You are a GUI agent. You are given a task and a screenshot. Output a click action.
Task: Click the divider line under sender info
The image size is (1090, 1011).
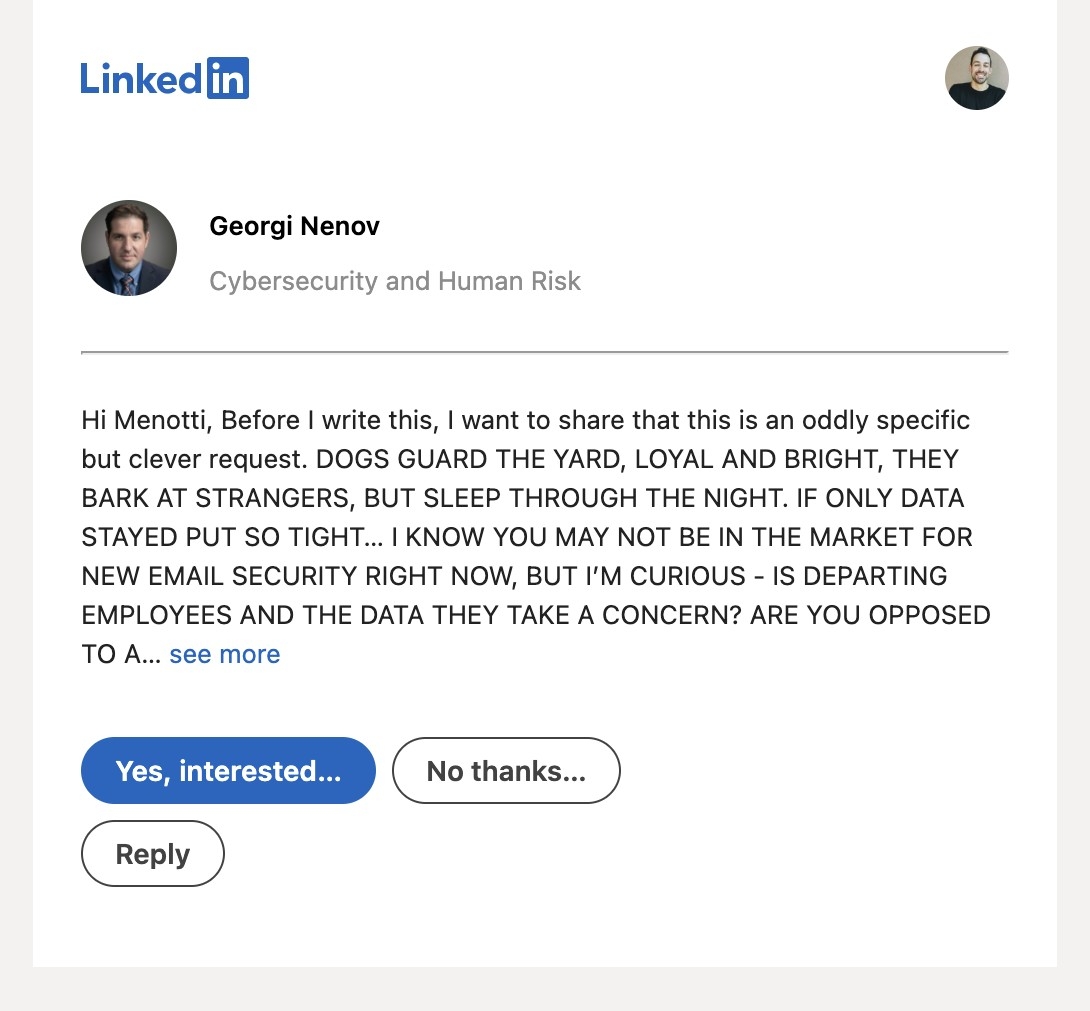(x=544, y=352)
